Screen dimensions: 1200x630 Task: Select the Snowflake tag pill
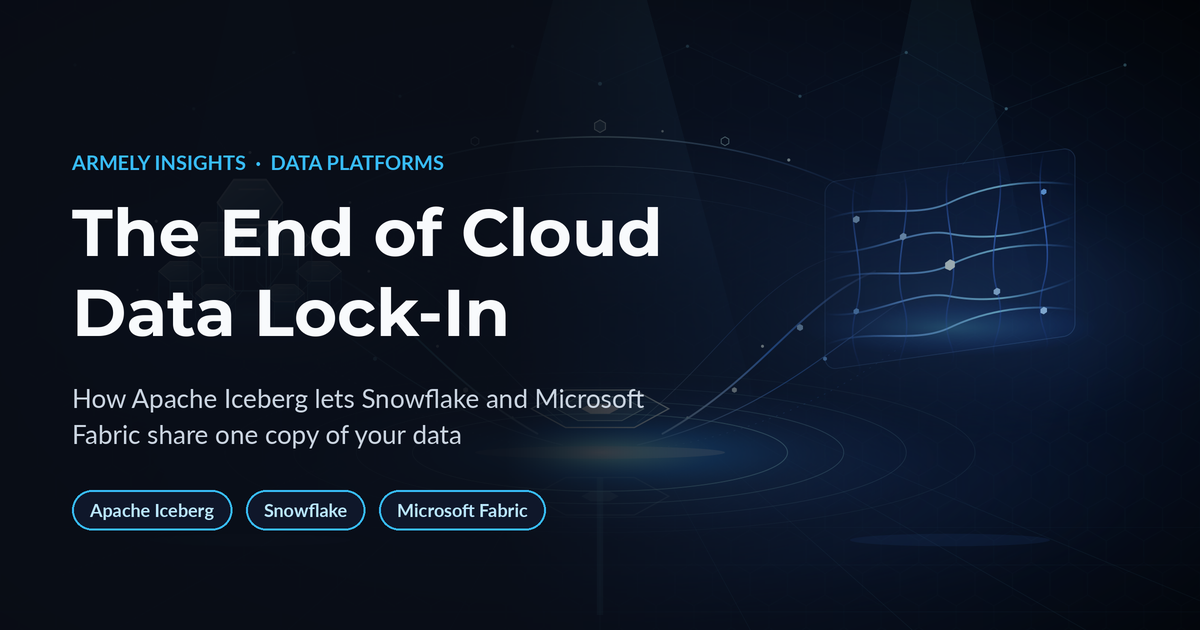[306, 511]
